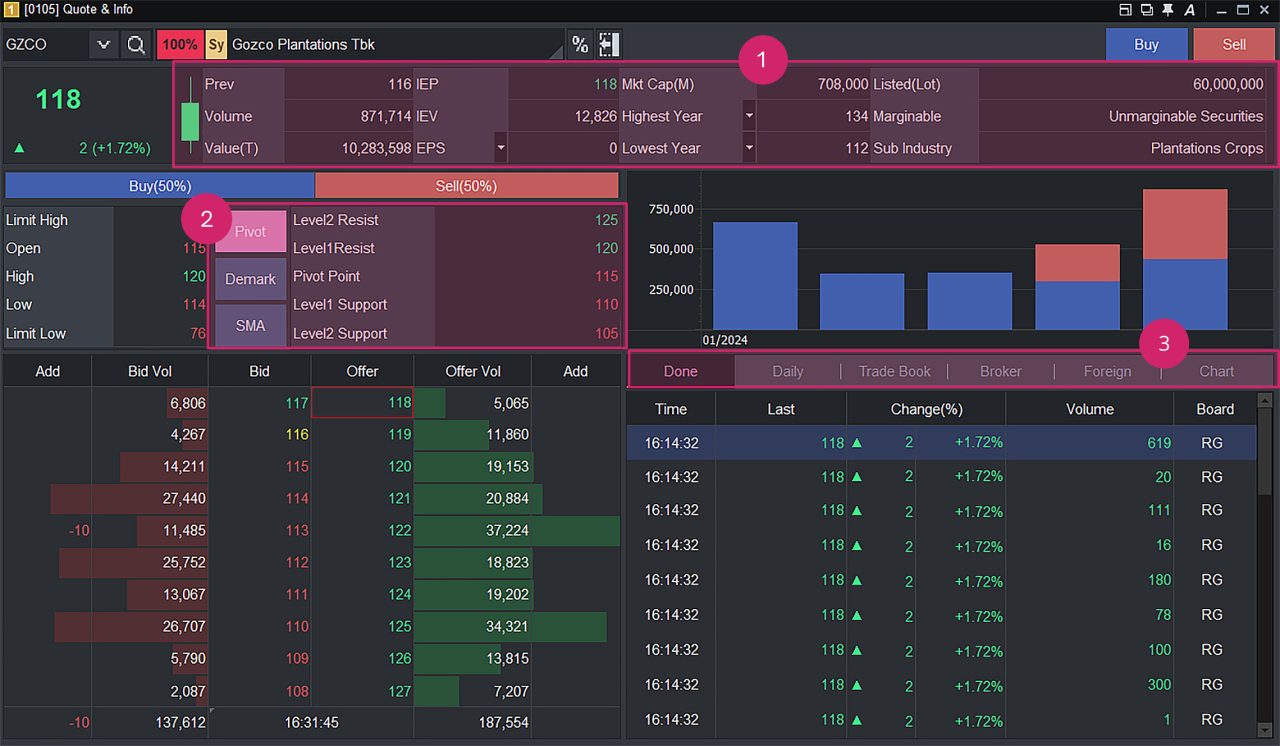
Task: Select the offer price 118 cell
Action: point(362,403)
